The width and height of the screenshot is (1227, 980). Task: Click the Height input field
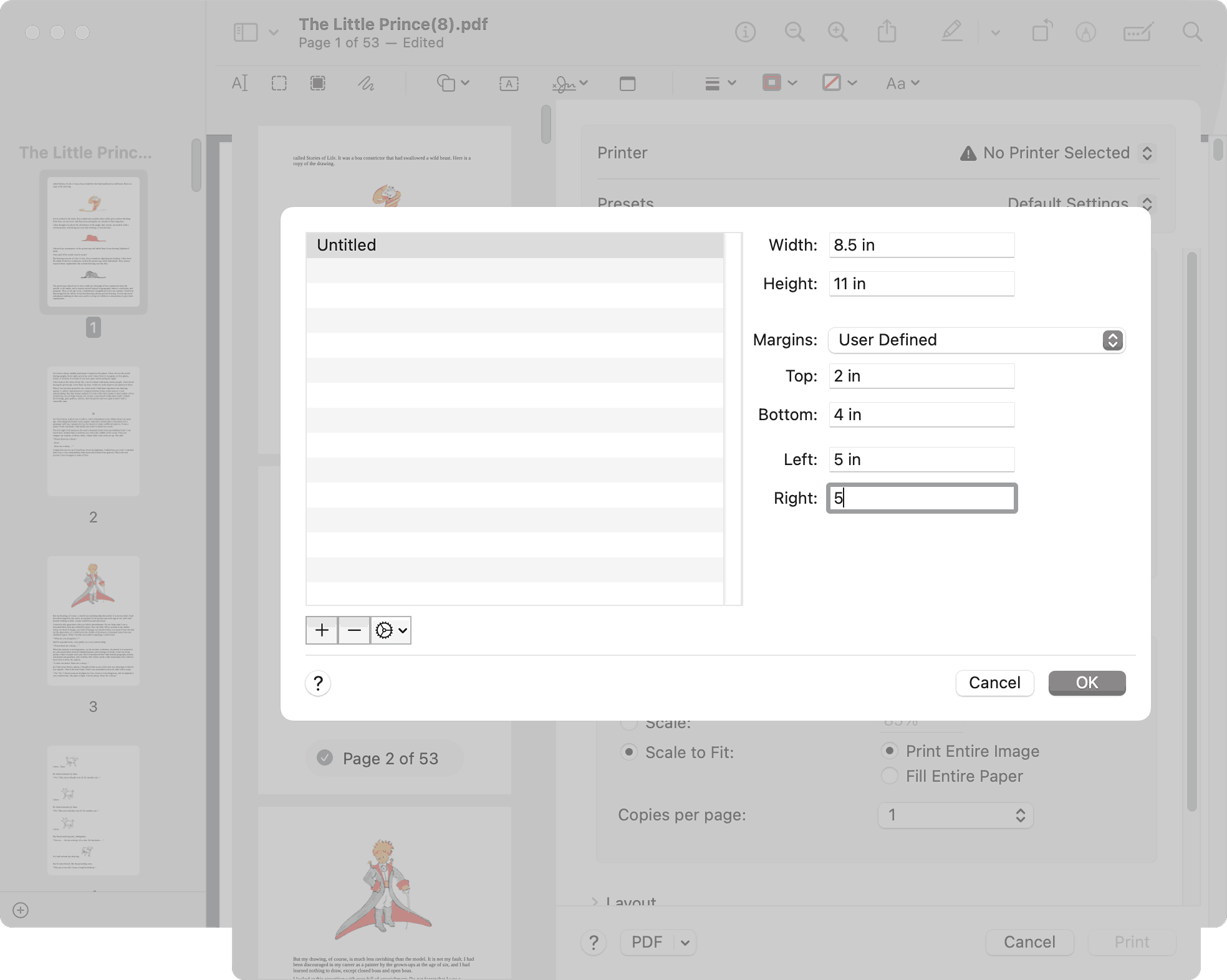(921, 284)
